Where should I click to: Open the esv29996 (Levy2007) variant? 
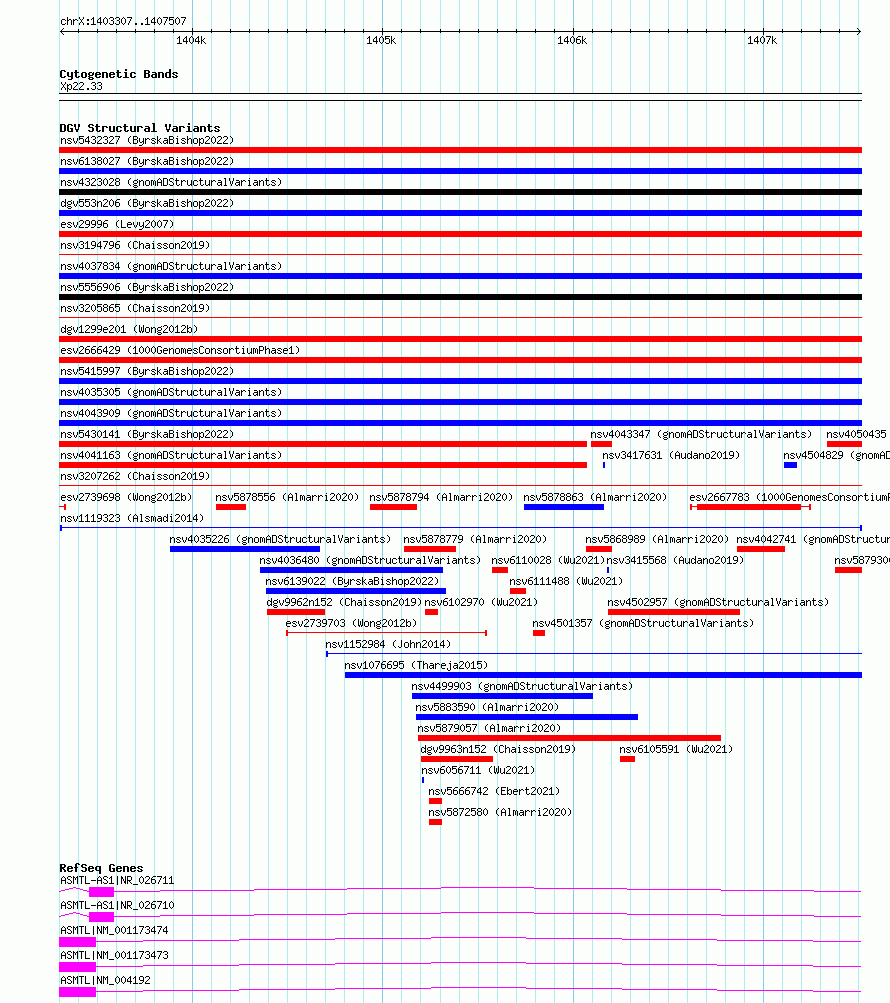point(117,225)
